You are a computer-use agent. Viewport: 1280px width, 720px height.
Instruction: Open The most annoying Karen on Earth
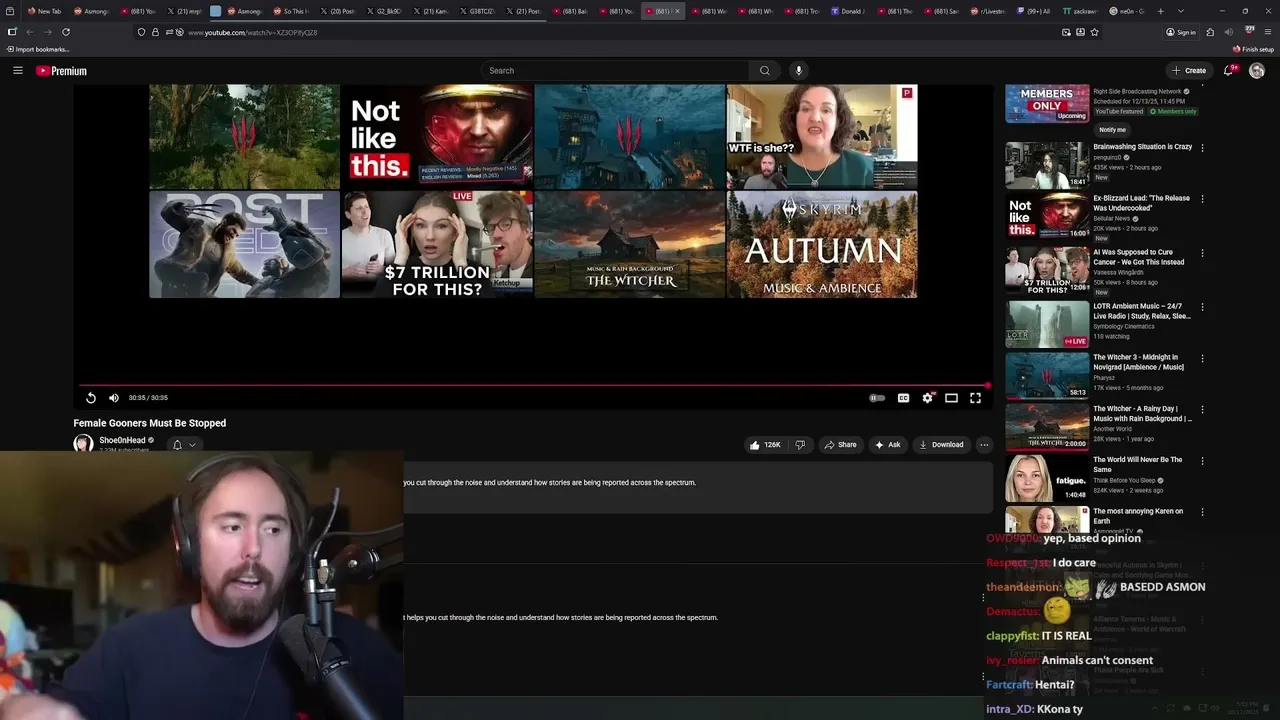1138,515
